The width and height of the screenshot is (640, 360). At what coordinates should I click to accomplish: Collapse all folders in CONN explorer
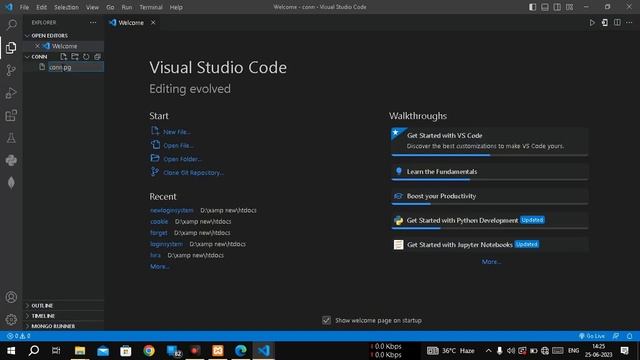coord(98,57)
